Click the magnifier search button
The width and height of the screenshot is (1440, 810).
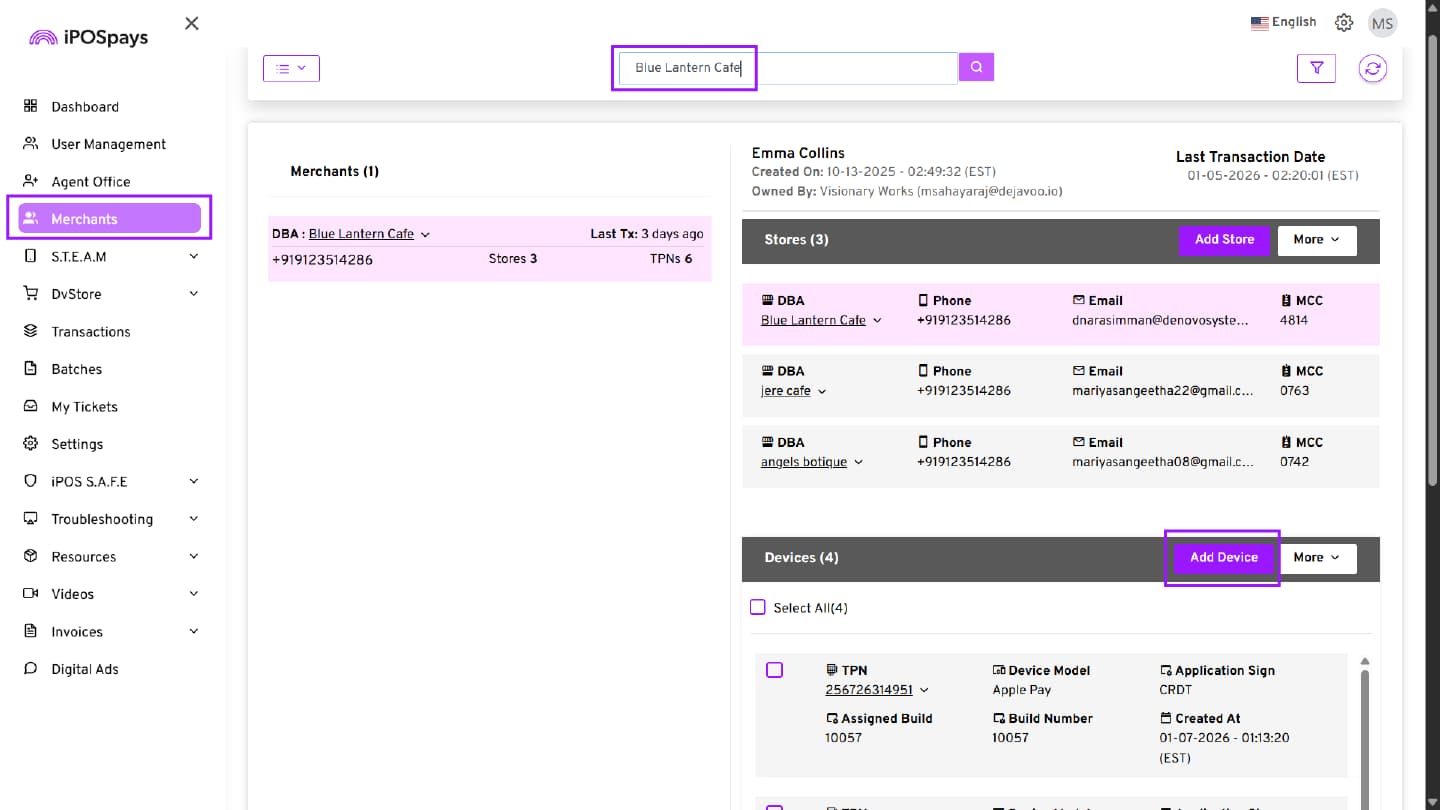(x=976, y=67)
